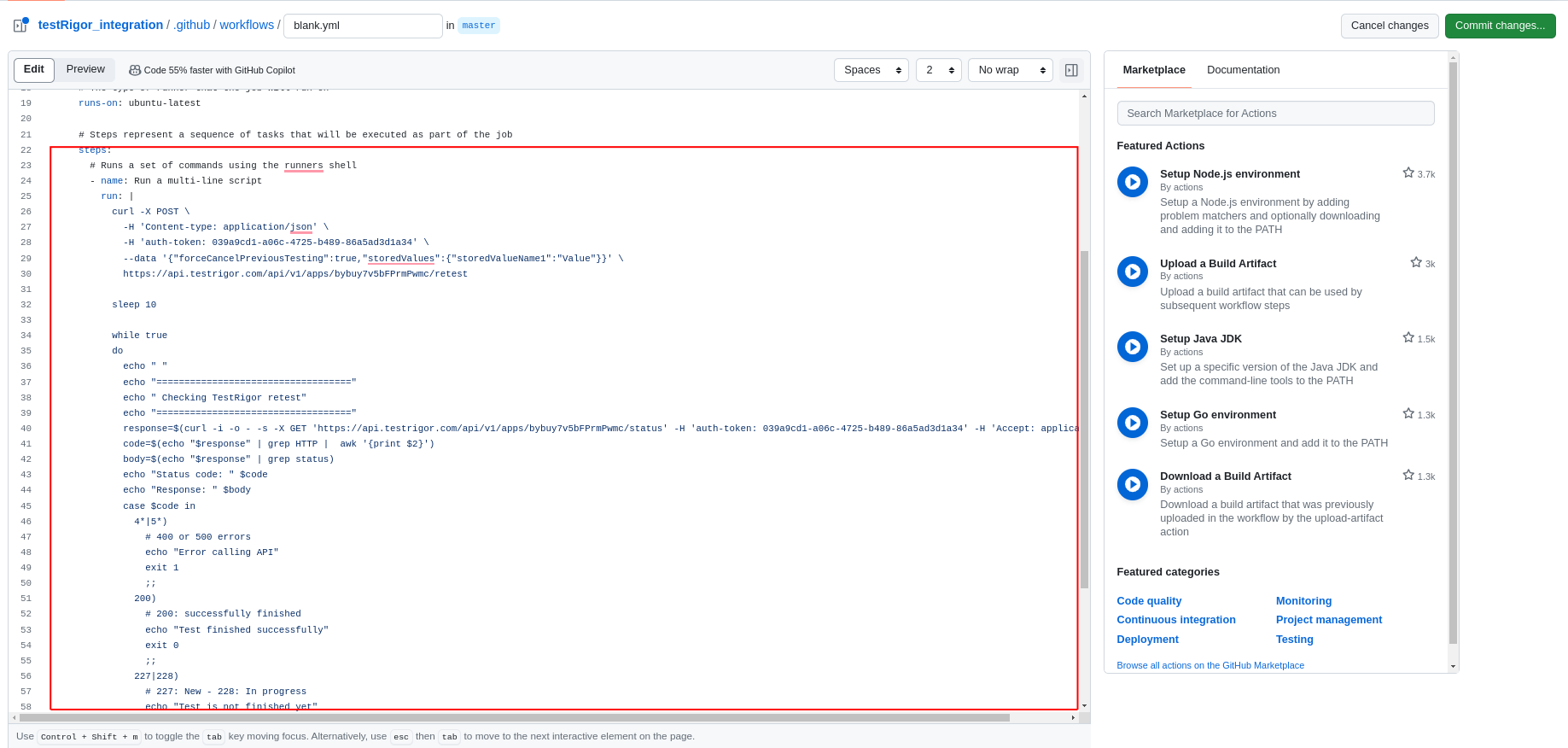Click the Download a Build Artifact icon
The width and height of the screenshot is (1568, 748).
(x=1132, y=484)
